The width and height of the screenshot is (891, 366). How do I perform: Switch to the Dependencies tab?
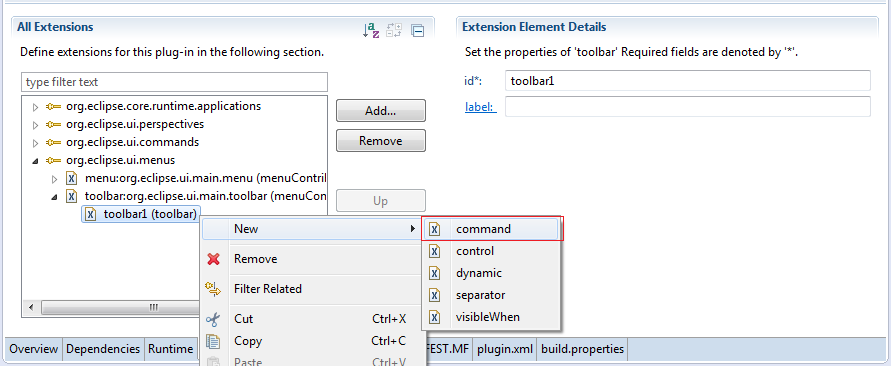pyautogui.click(x=103, y=349)
